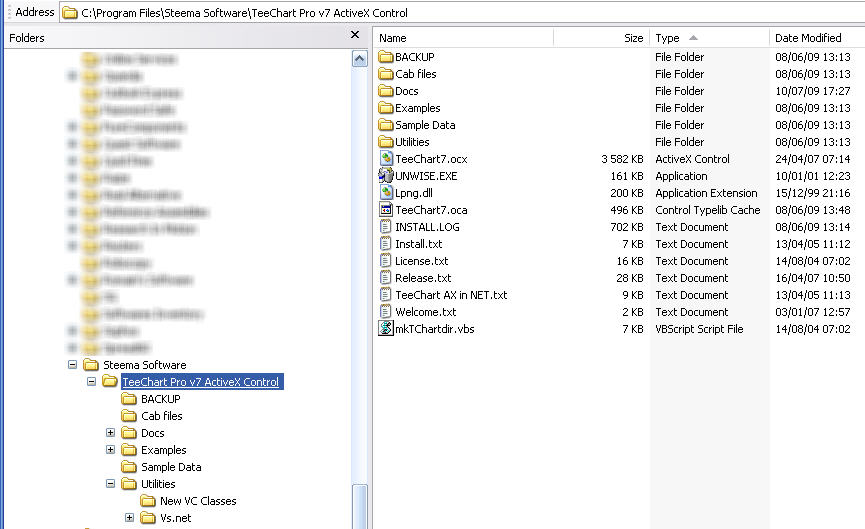The width and height of the screenshot is (865, 529).
Task: Expand the Vs.net node in Folders tree
Action: [x=129, y=518]
